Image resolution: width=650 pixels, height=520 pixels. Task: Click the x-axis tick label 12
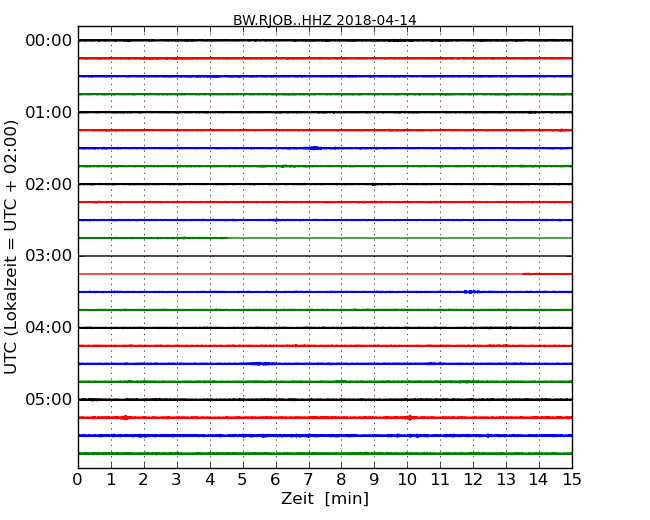coord(473,480)
